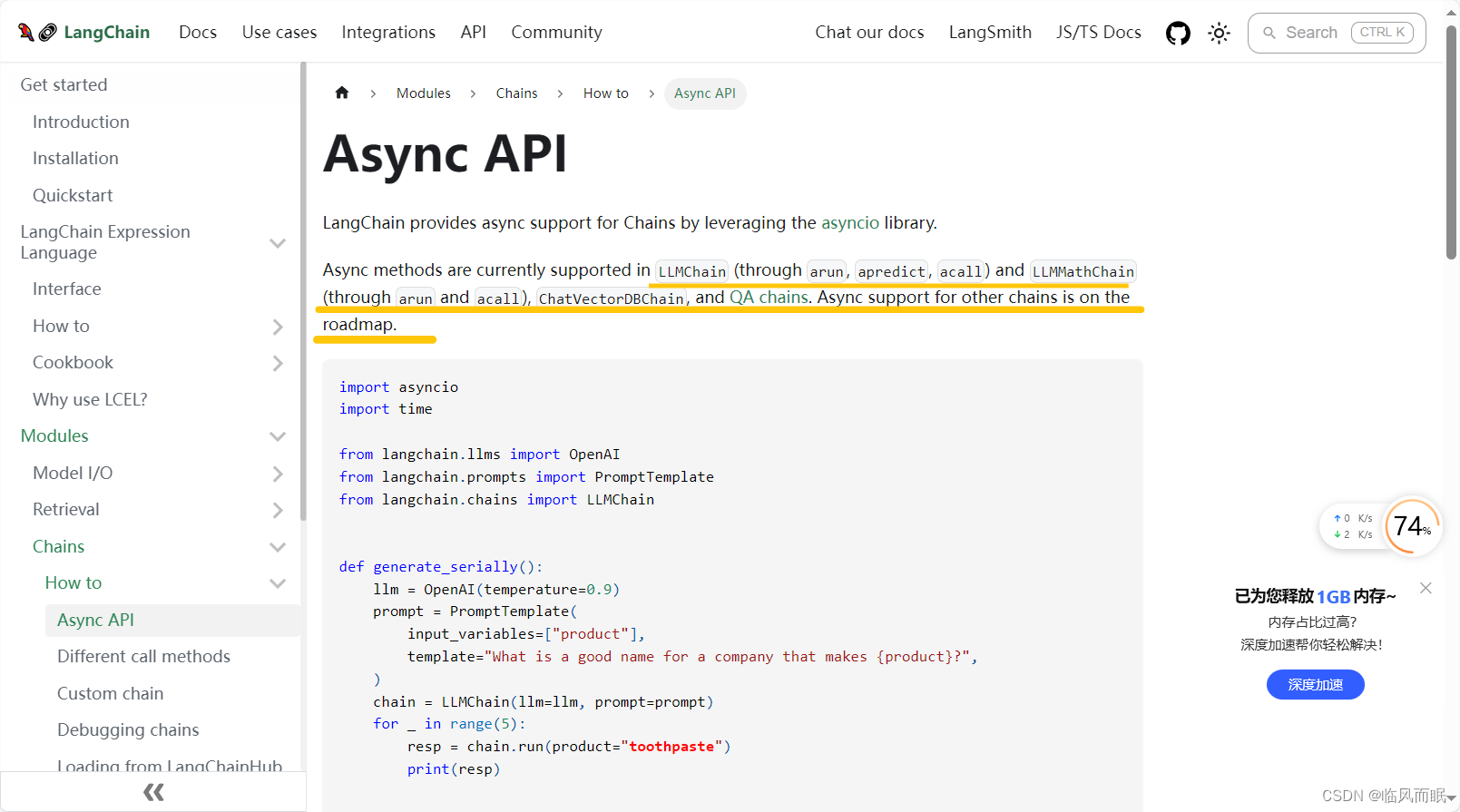Click the Async API page heading
The image size is (1460, 812).
tap(446, 153)
